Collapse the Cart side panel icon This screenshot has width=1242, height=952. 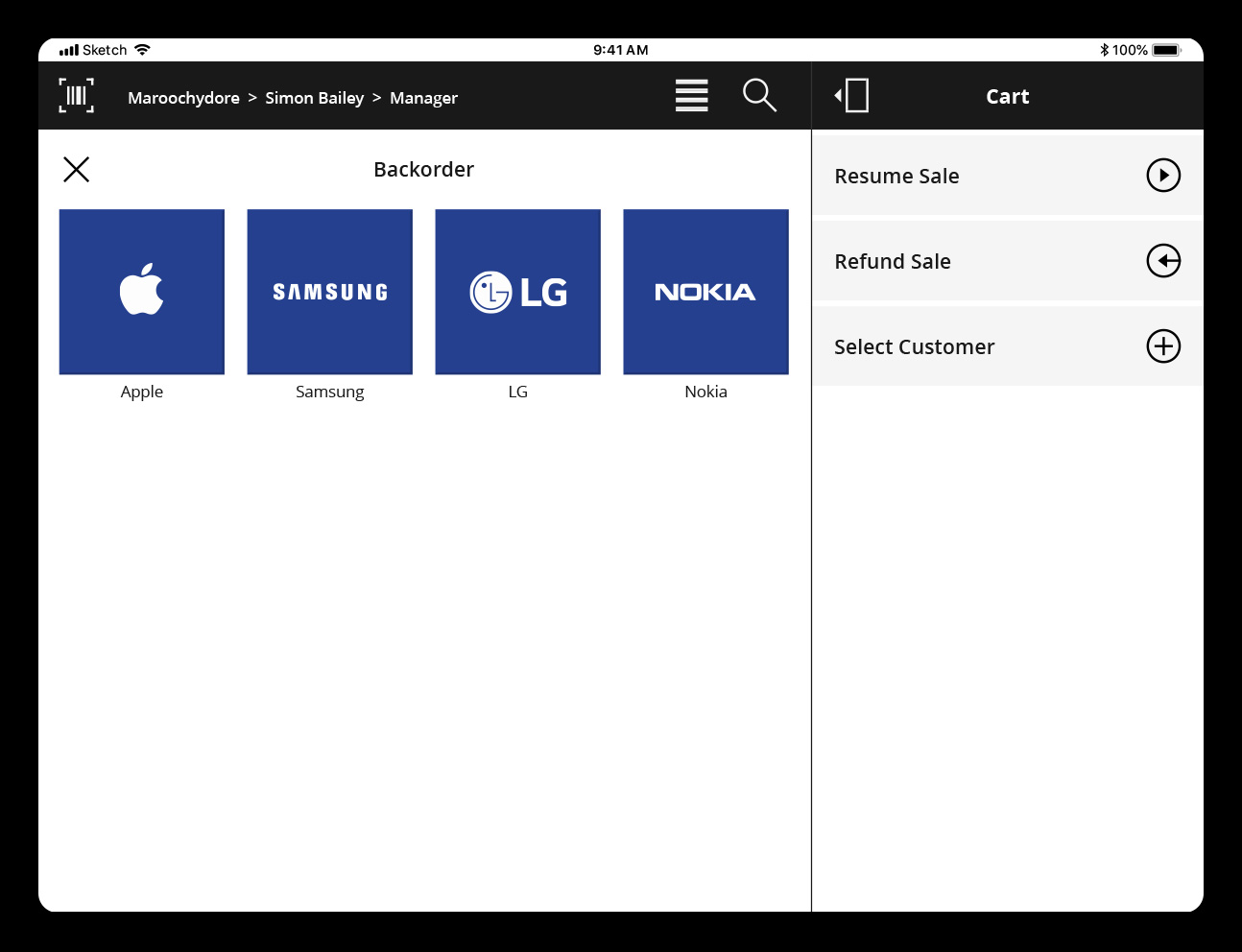point(852,96)
